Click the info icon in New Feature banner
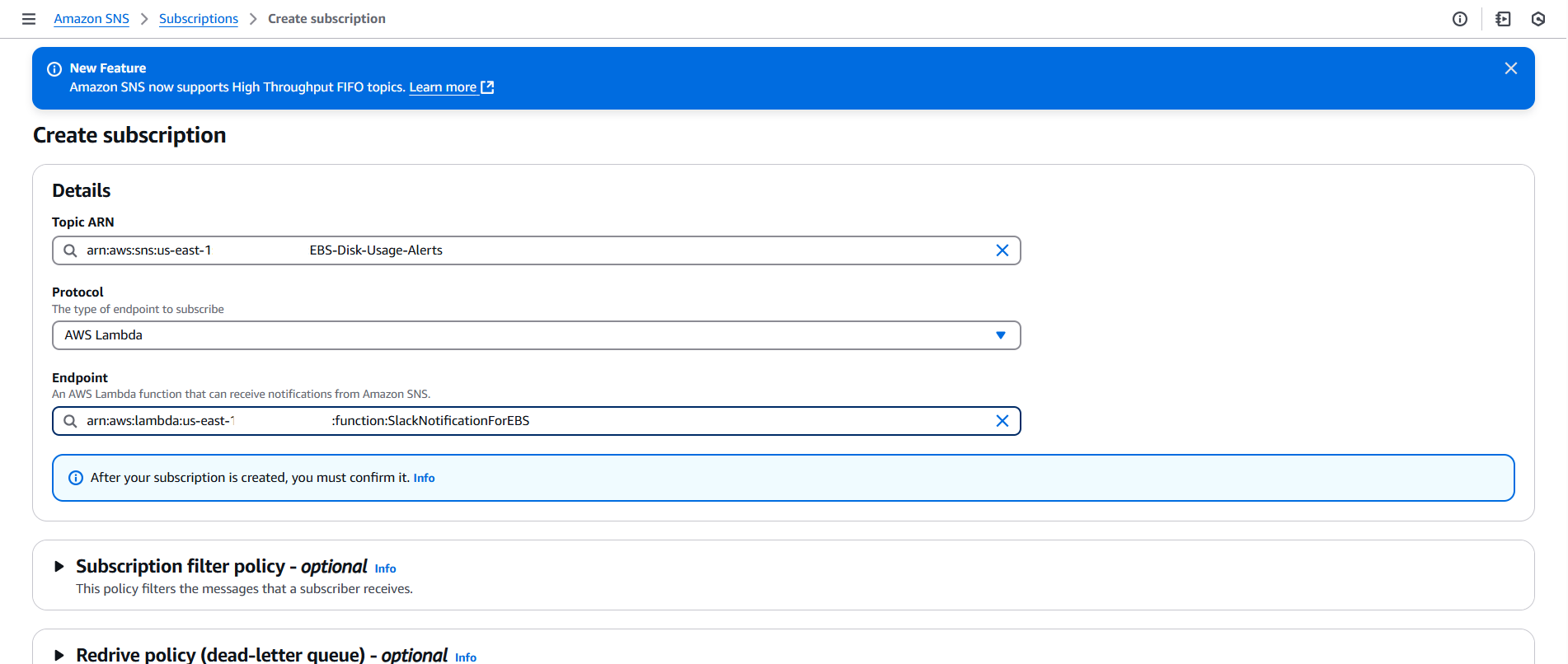1568x664 pixels. pyautogui.click(x=54, y=69)
